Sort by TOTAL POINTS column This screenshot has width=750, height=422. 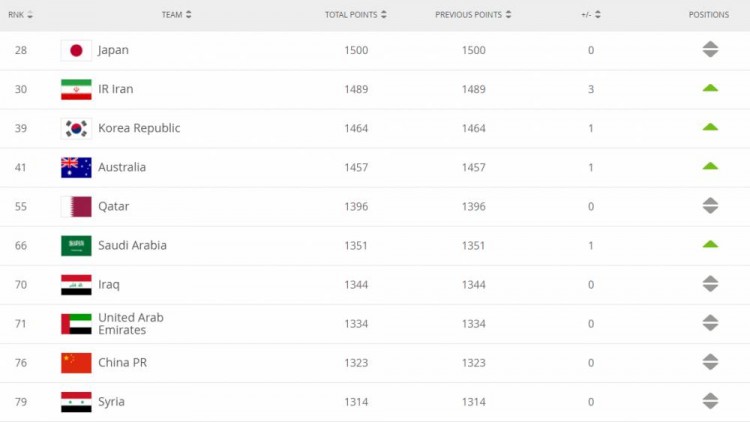click(x=355, y=15)
